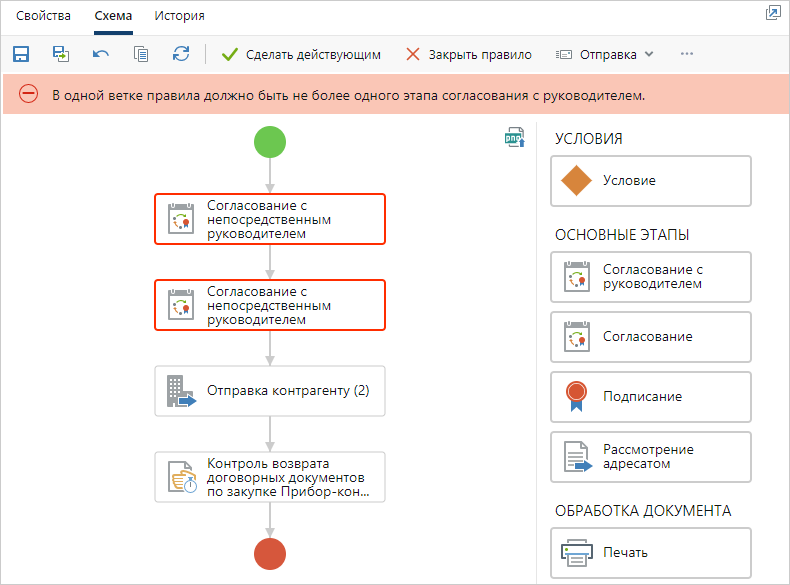The height and width of the screenshot is (585, 790).
Task: Click the Save and close icon
Action: coord(61,54)
